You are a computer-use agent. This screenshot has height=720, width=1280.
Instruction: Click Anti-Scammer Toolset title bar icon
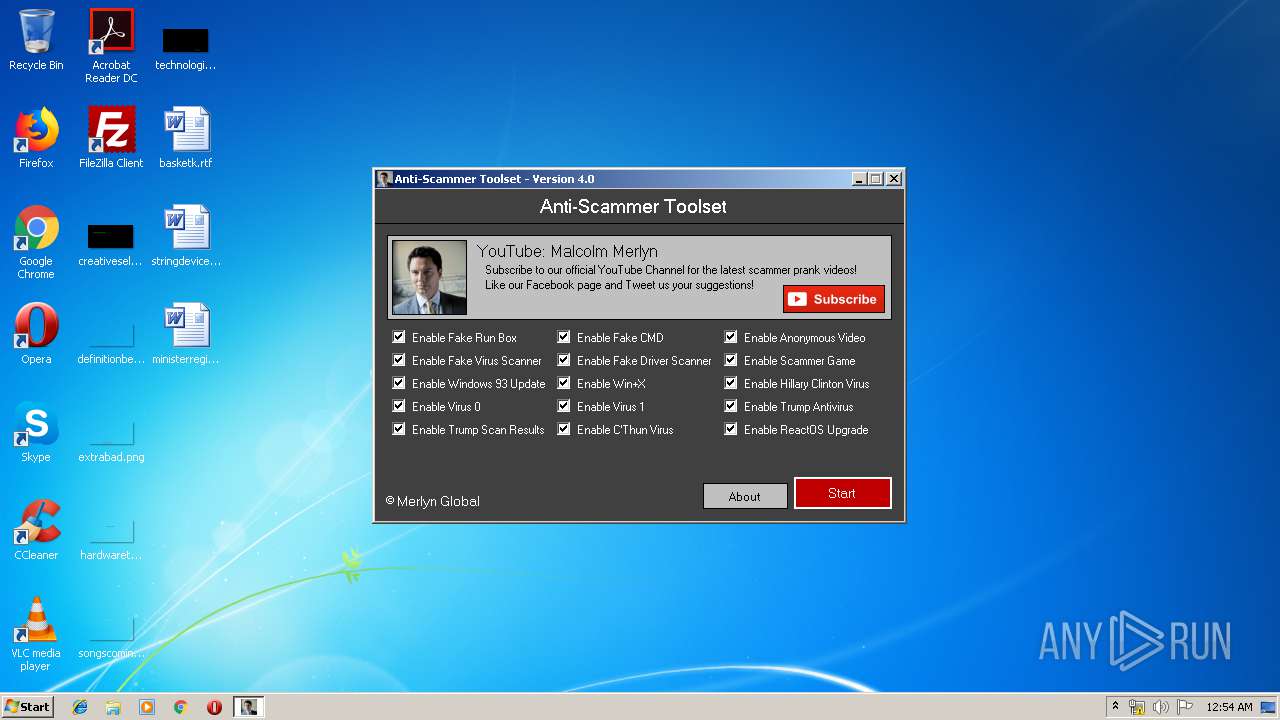tap(384, 179)
